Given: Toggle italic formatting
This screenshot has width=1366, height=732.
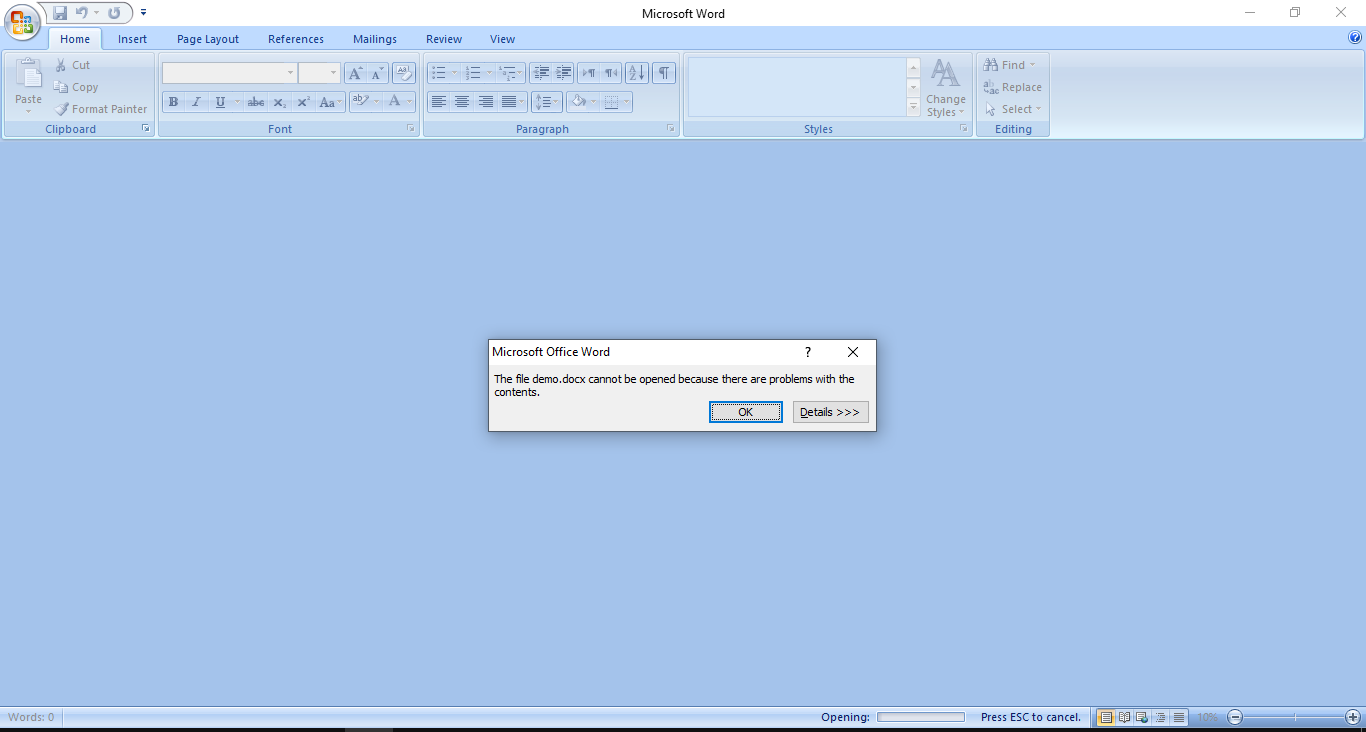Looking at the screenshot, I should pos(196,101).
